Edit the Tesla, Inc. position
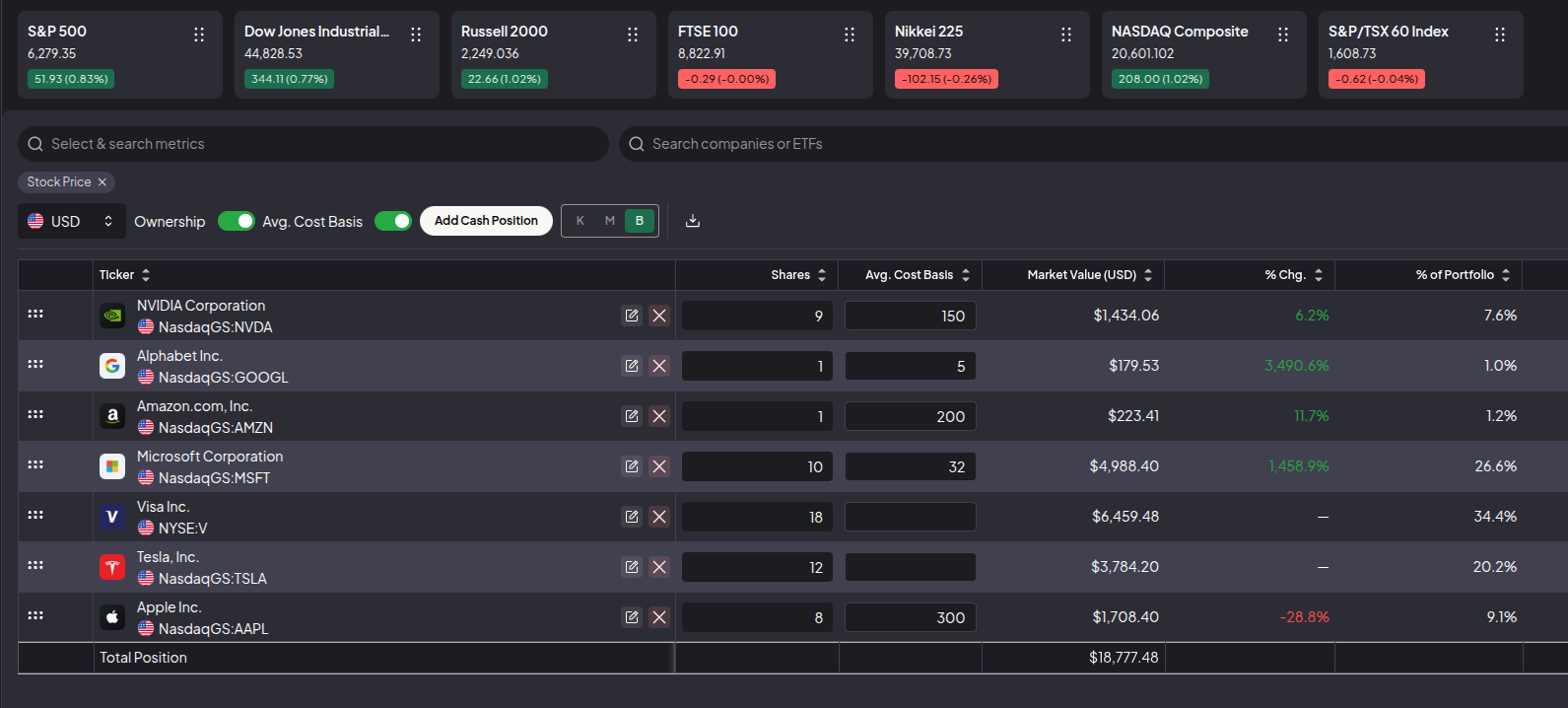Image resolution: width=1568 pixels, height=708 pixels. (x=632, y=567)
